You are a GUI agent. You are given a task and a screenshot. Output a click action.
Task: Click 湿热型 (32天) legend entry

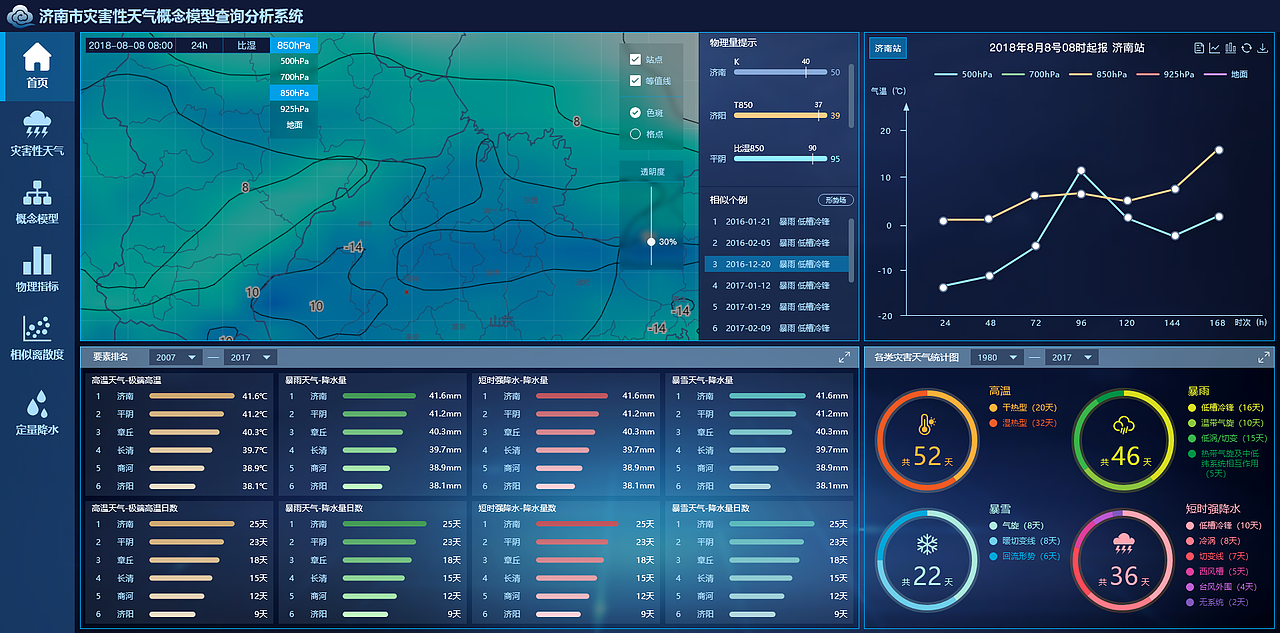coord(1023,423)
